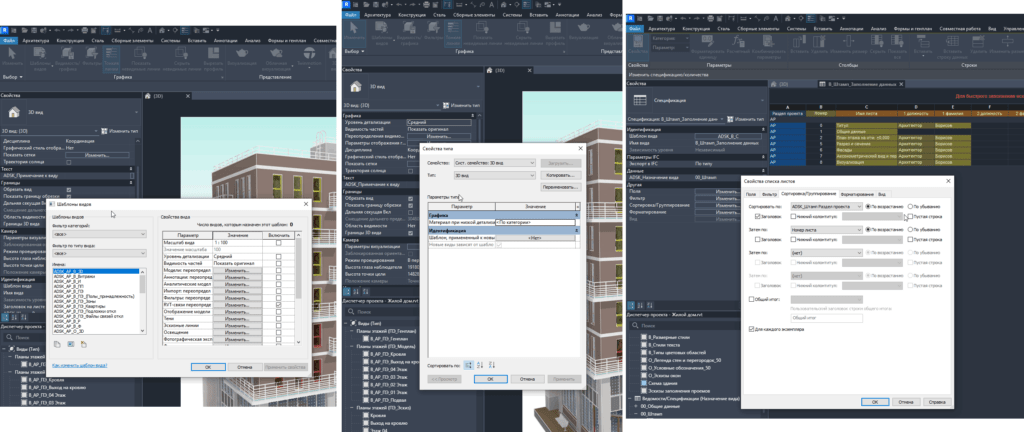Screen dimensions: 1024x432
Task: Open the Фильтр категорий dropdown
Action: (99, 234)
